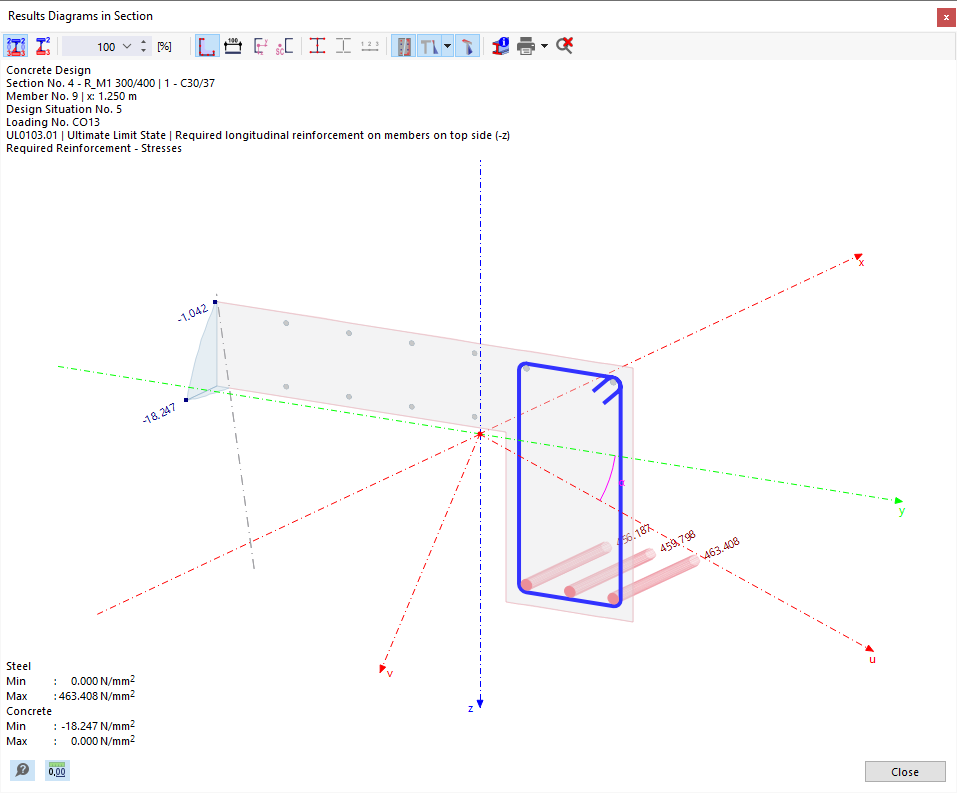Click the 'Design Situation No. 5' text
The image size is (957, 793).
(x=63, y=109)
